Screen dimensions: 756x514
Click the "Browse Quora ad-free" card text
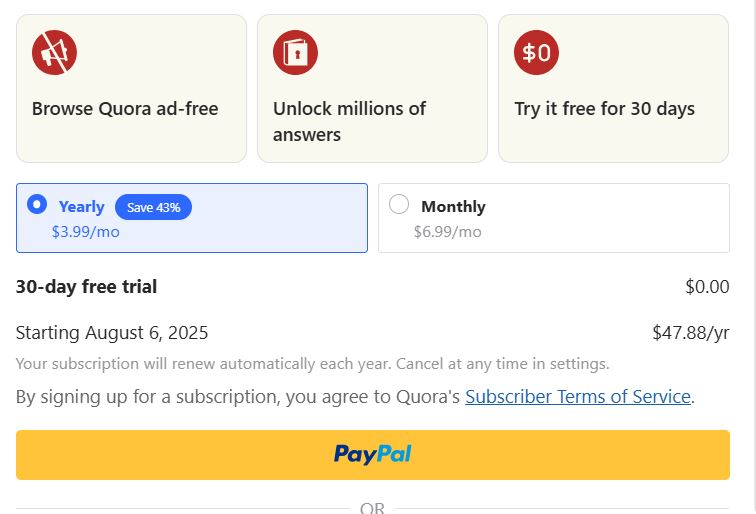tap(125, 109)
